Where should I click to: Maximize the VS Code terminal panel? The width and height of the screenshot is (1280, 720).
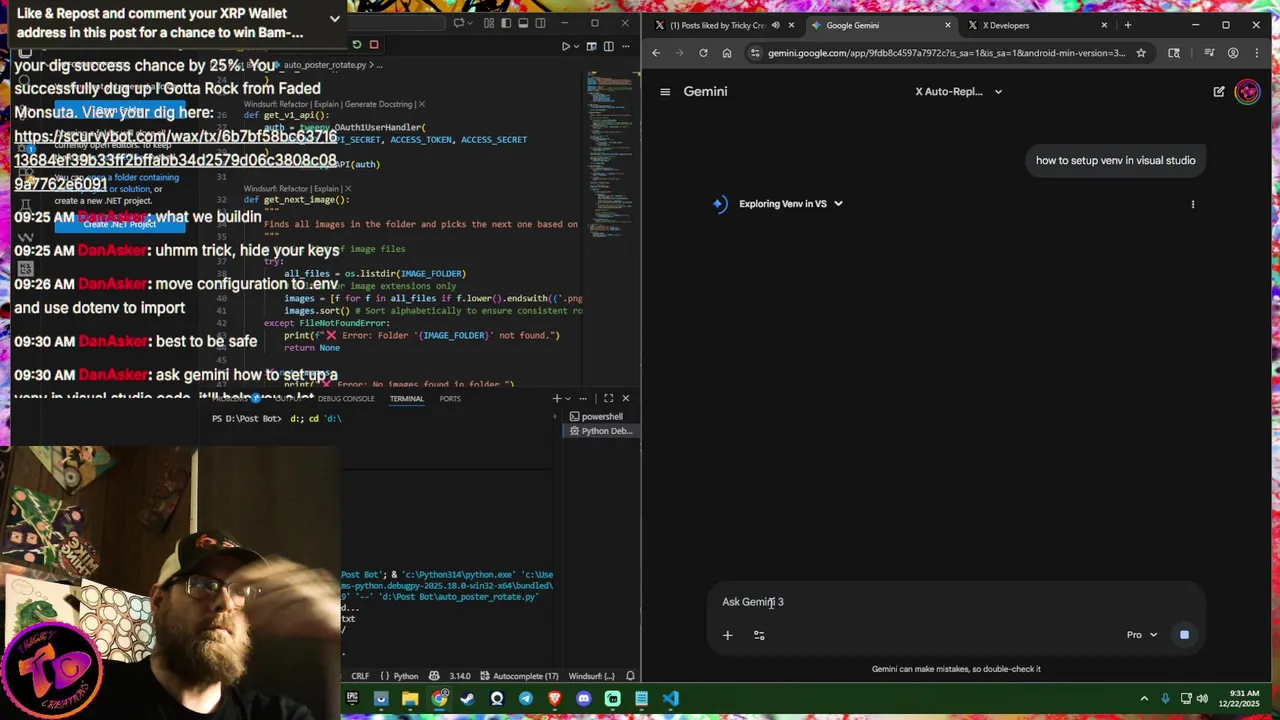[x=608, y=399]
